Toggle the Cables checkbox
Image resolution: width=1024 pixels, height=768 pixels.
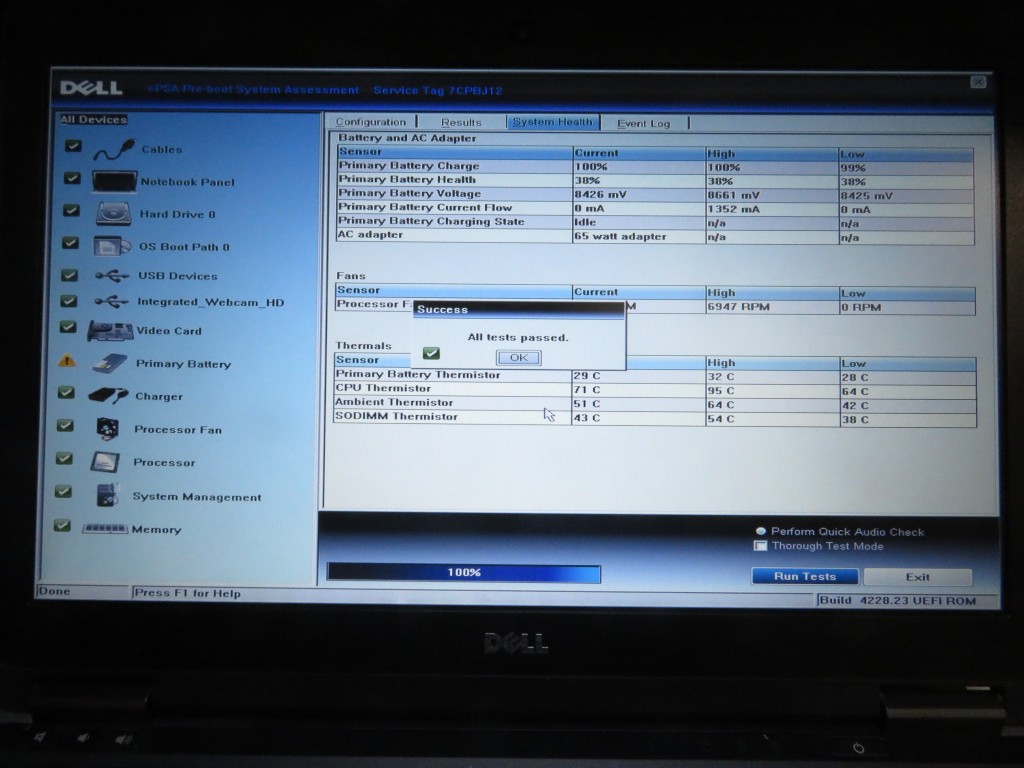pos(73,146)
